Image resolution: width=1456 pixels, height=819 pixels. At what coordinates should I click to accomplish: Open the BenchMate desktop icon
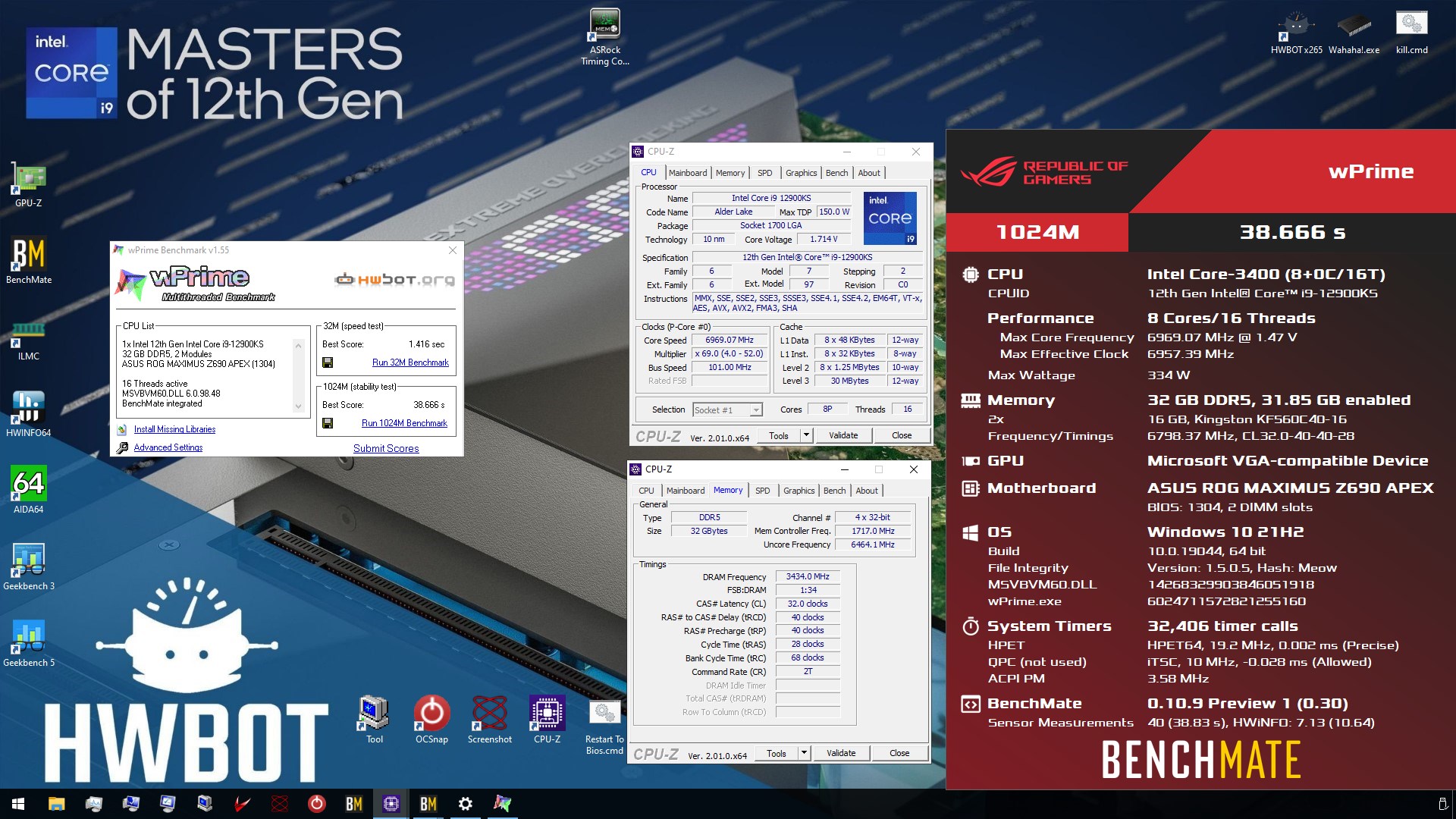[x=29, y=262]
